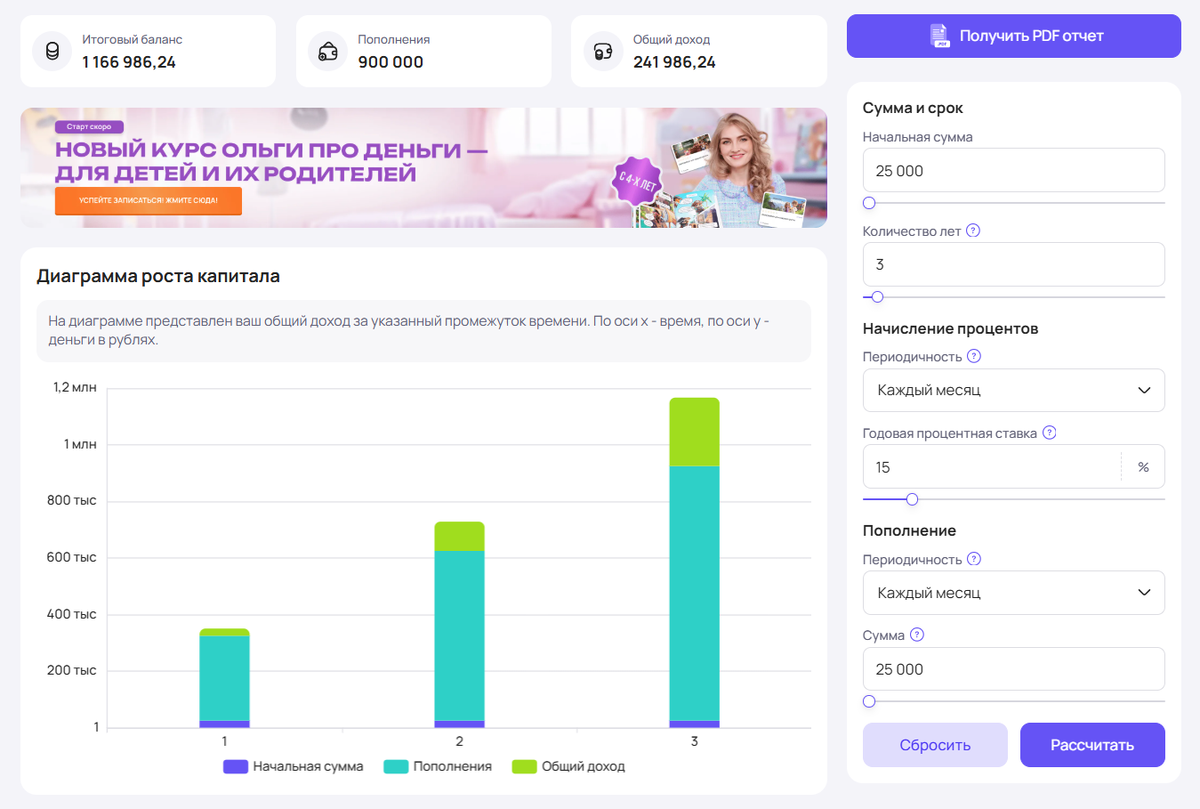Focus the Количество лет input field
Screen dimensions: 1200x809
tap(1014, 264)
